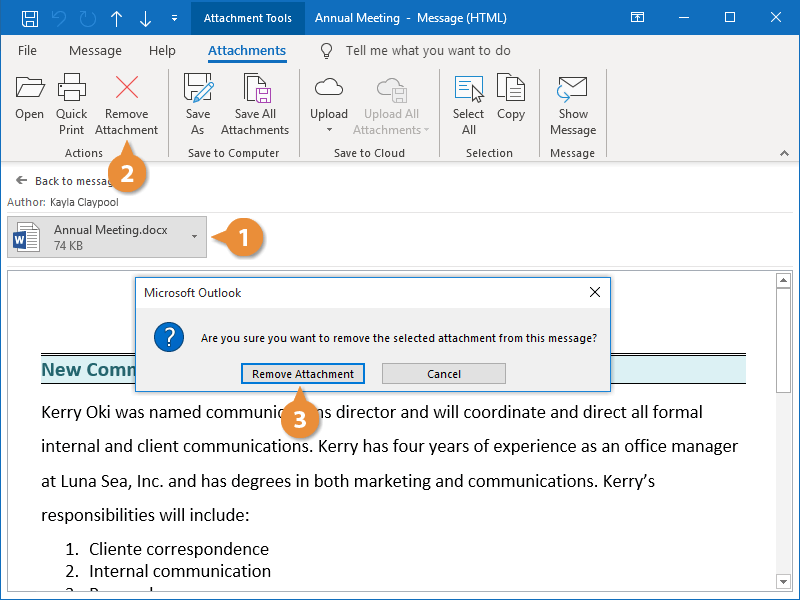The image size is (800, 600).
Task: Click the Save icon in quick access toolbar
Action: click(30, 18)
